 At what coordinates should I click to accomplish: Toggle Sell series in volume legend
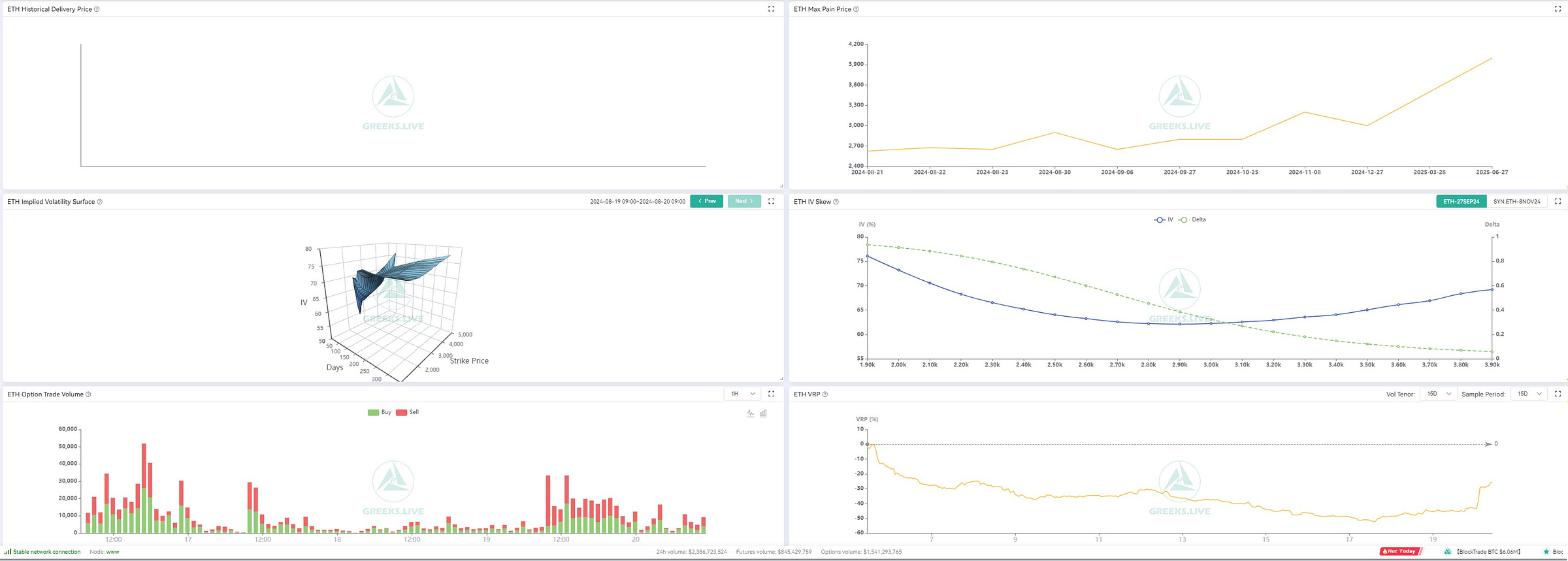point(407,412)
